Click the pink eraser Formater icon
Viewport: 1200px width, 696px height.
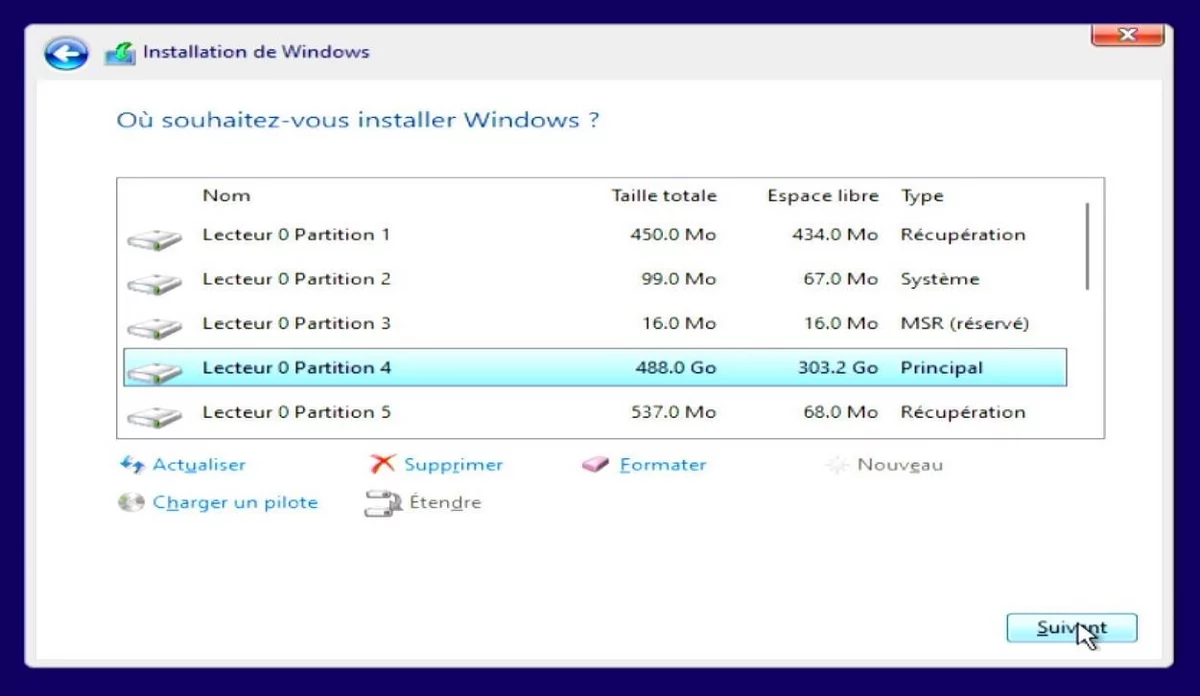coord(595,463)
